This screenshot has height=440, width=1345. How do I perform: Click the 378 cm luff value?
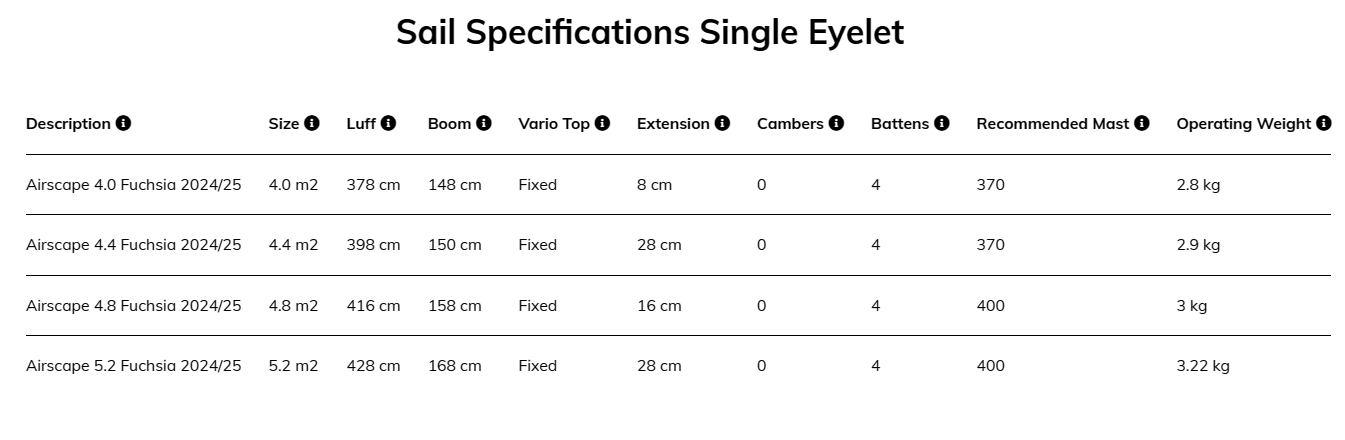(373, 185)
